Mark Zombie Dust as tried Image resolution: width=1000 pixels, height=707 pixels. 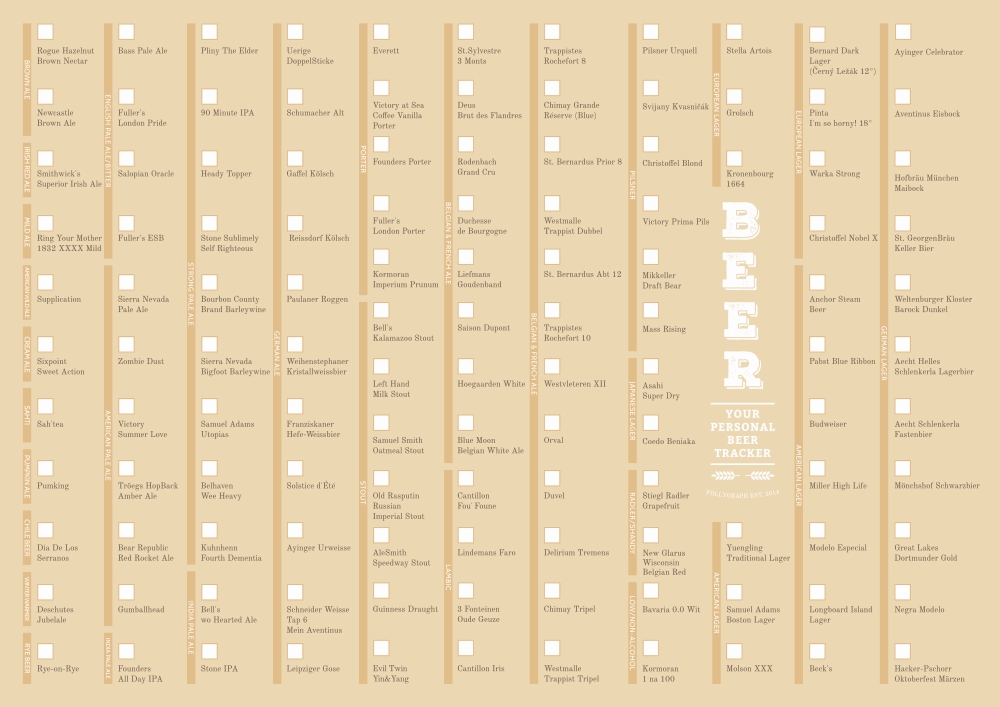(126, 344)
